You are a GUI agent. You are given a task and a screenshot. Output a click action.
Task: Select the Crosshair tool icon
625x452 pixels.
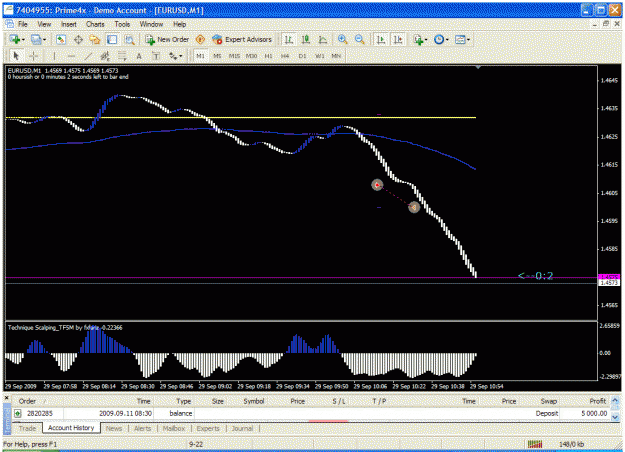point(34,56)
